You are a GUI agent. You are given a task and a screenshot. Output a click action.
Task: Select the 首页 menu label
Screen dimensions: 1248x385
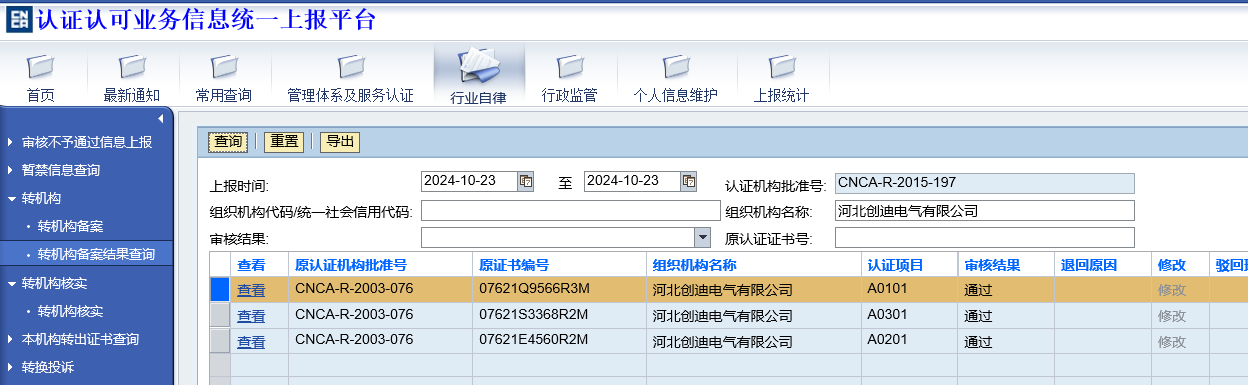(41, 96)
